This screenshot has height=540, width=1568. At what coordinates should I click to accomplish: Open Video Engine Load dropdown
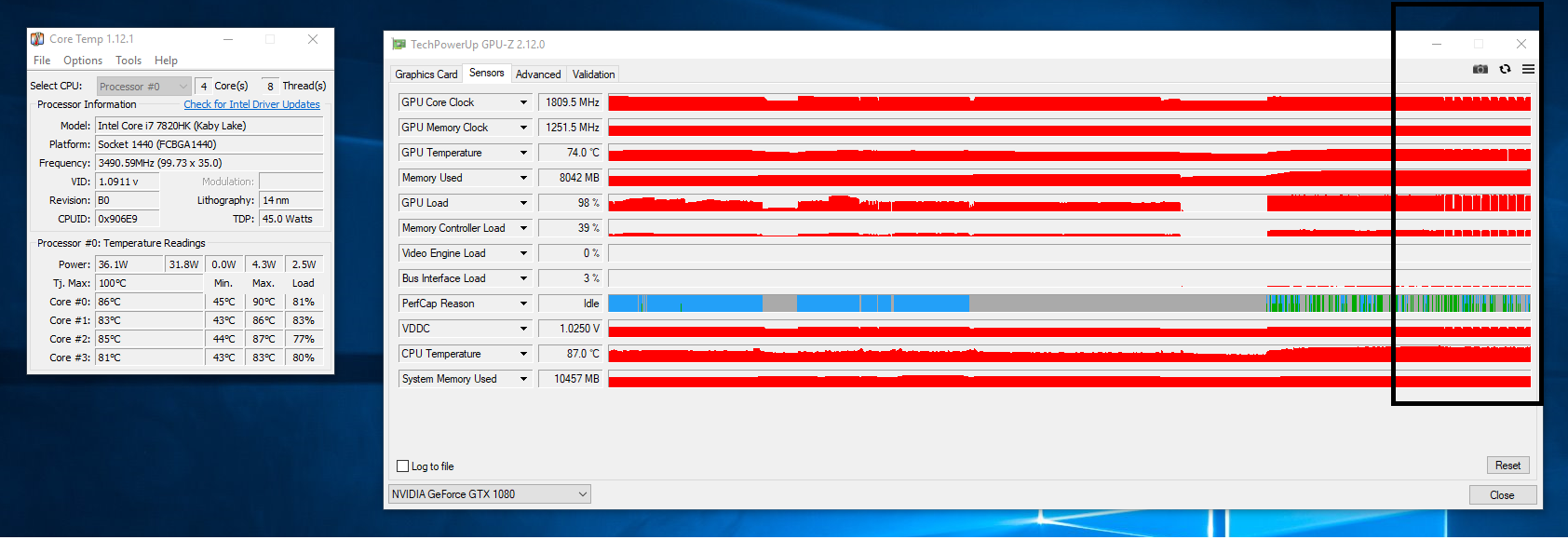pyautogui.click(x=523, y=253)
